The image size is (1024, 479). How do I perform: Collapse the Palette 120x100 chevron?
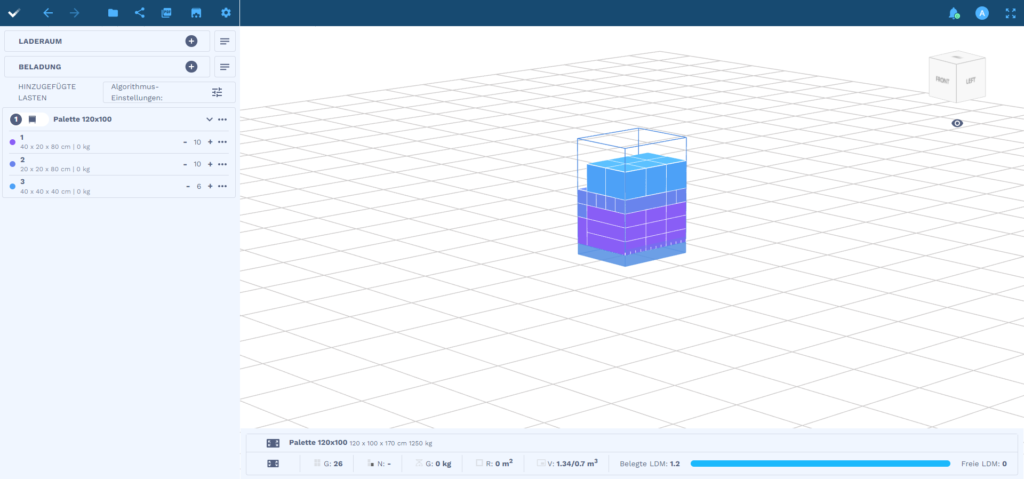pyautogui.click(x=209, y=120)
